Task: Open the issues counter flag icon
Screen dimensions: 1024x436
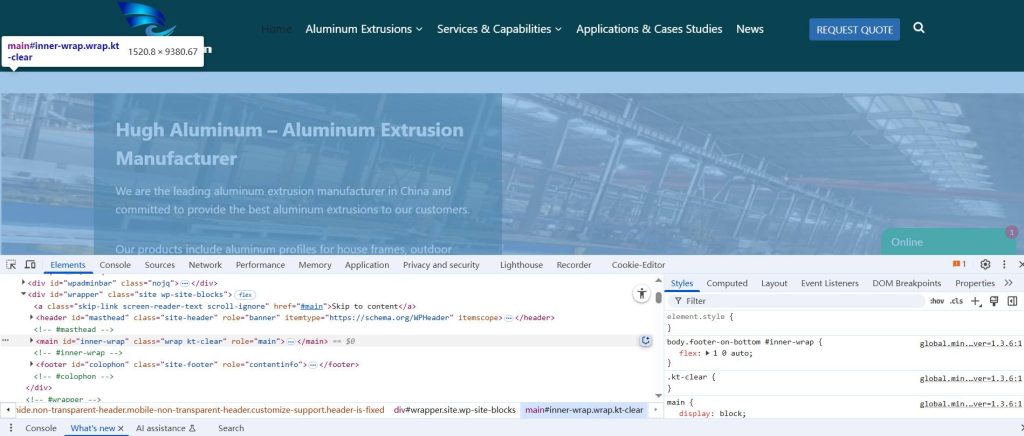Action: (x=959, y=265)
